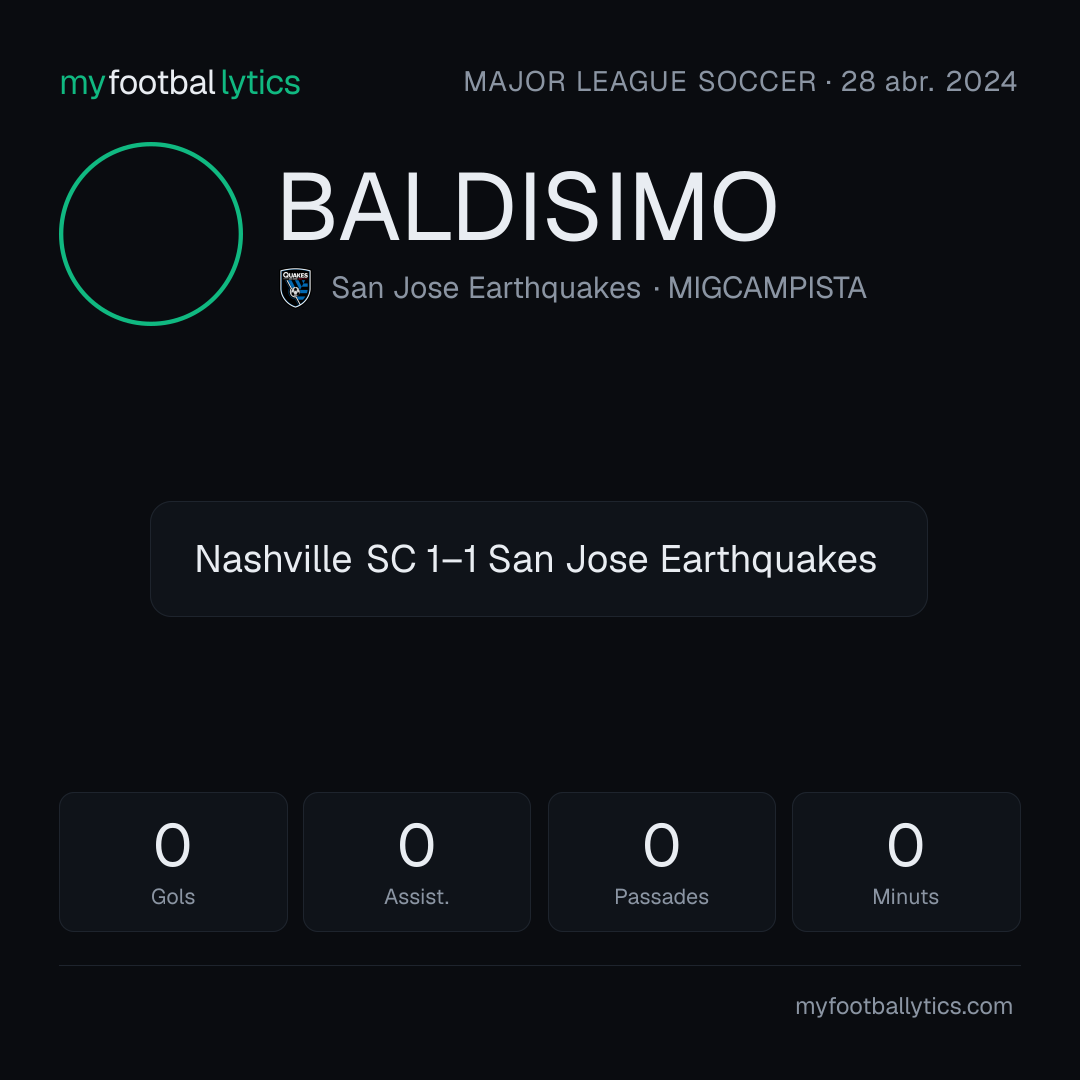
Task: Click the green 'lytics' part of logo
Action: pyautogui.click(x=260, y=83)
